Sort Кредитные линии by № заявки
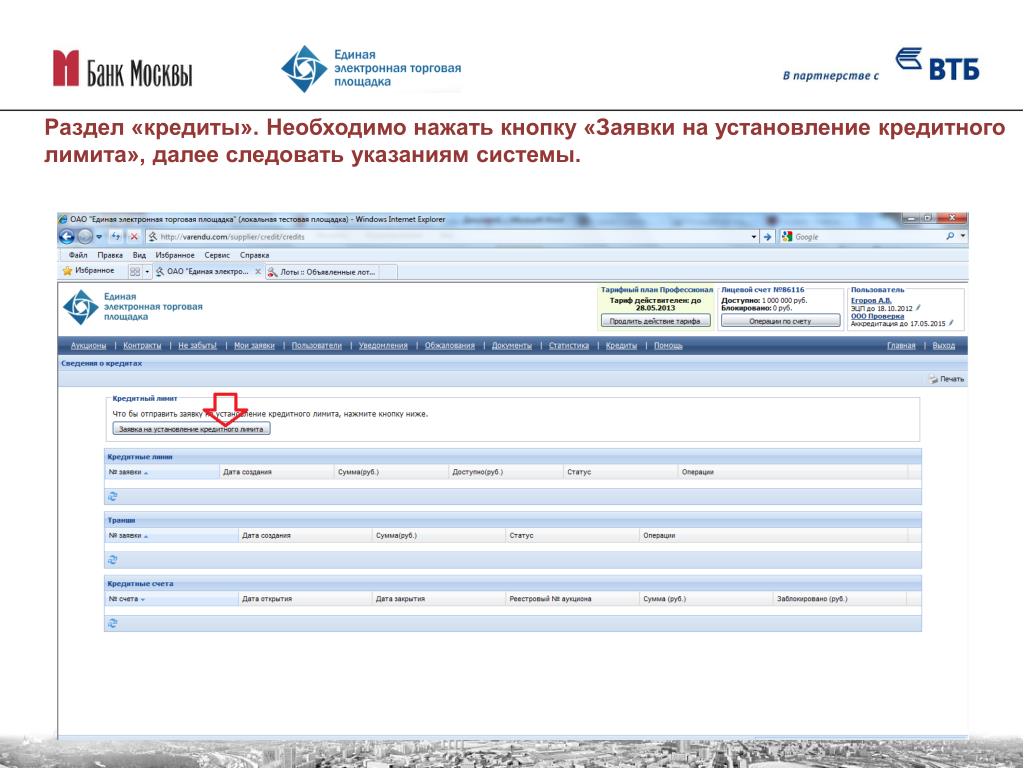1024x768 pixels. (x=162, y=472)
